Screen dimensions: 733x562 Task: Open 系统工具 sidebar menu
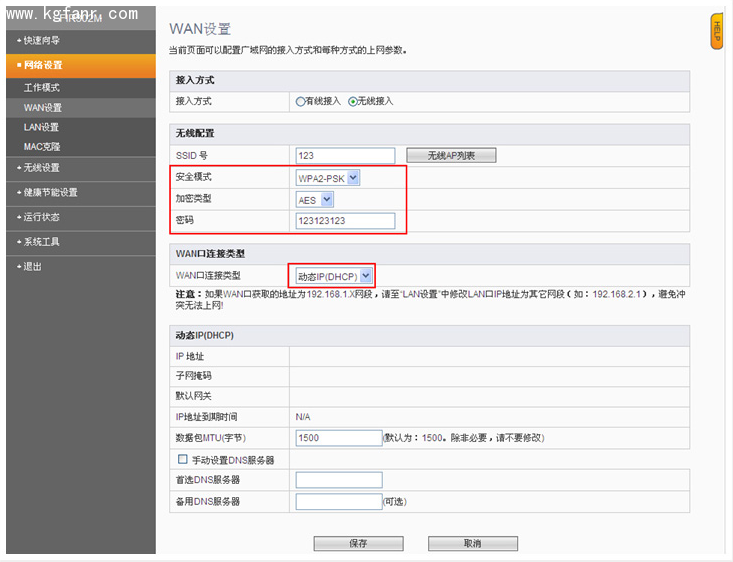point(42,242)
